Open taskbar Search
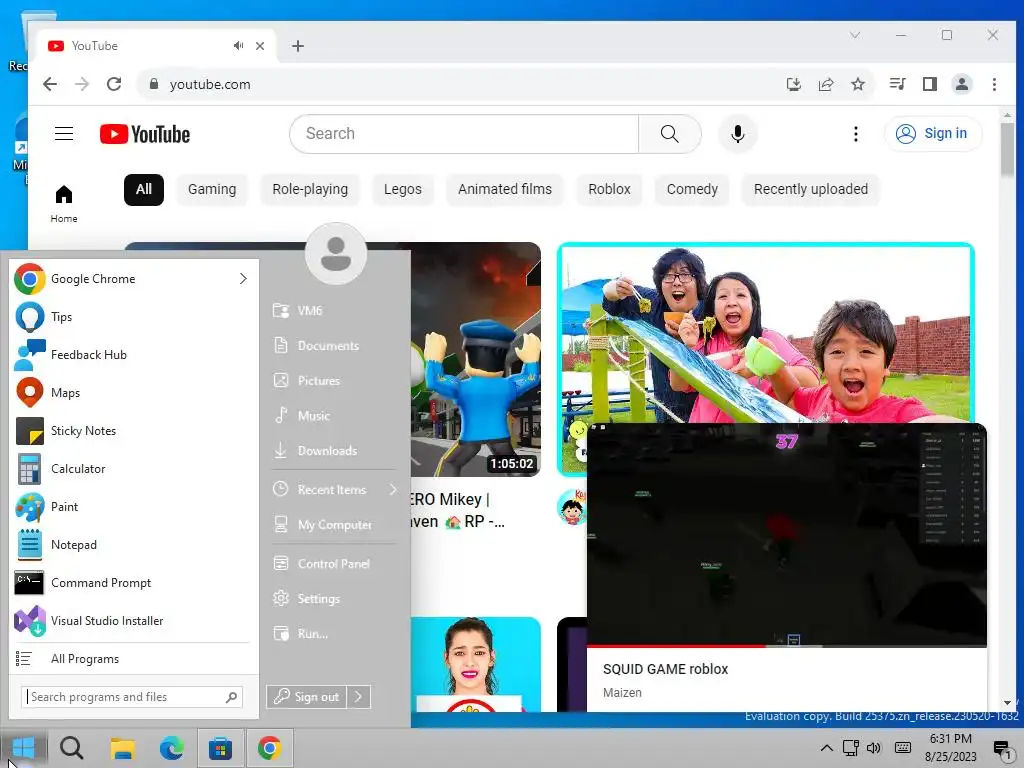 pyautogui.click(x=71, y=748)
